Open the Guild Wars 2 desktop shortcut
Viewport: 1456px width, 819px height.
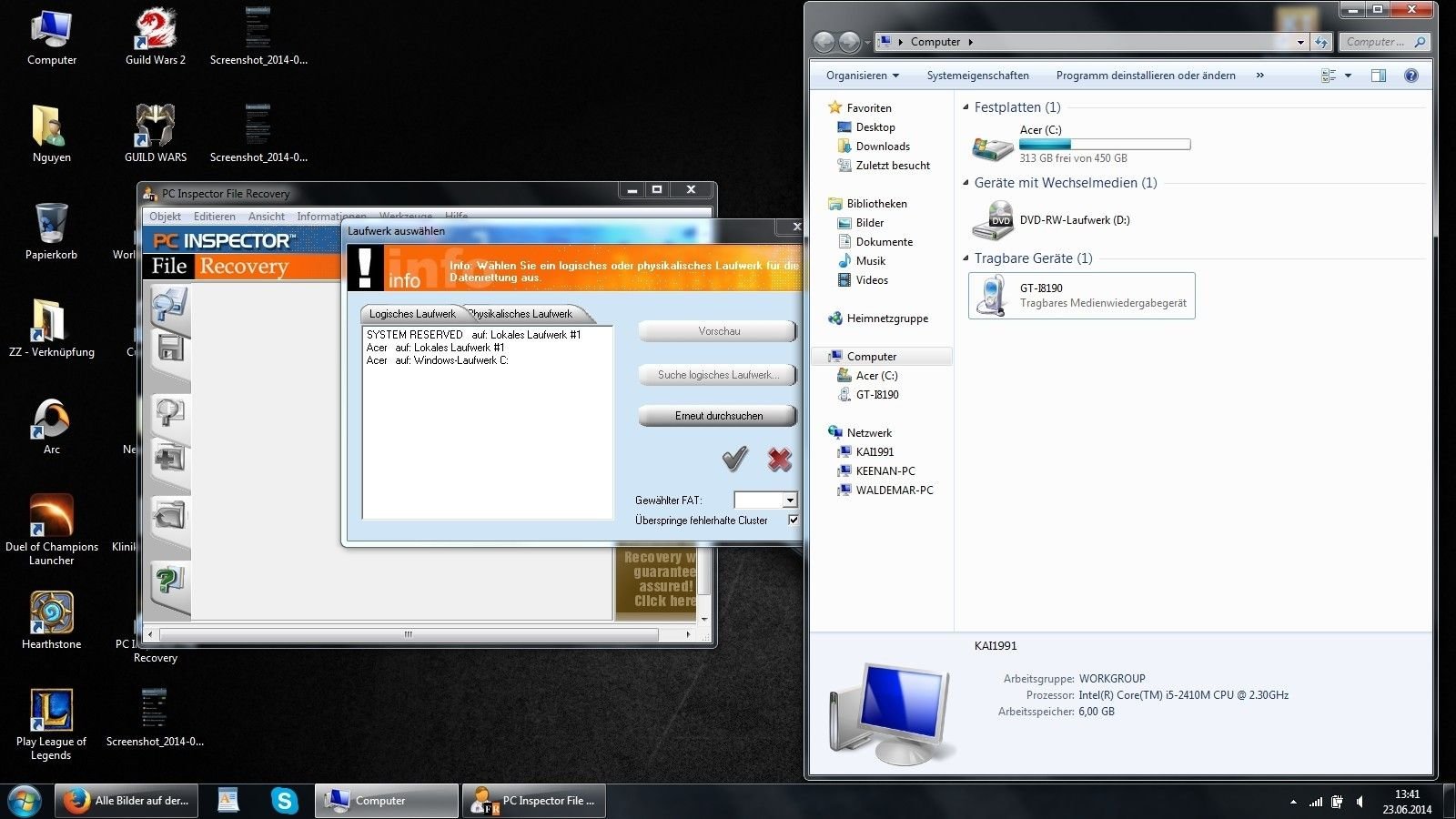pyautogui.click(x=155, y=36)
